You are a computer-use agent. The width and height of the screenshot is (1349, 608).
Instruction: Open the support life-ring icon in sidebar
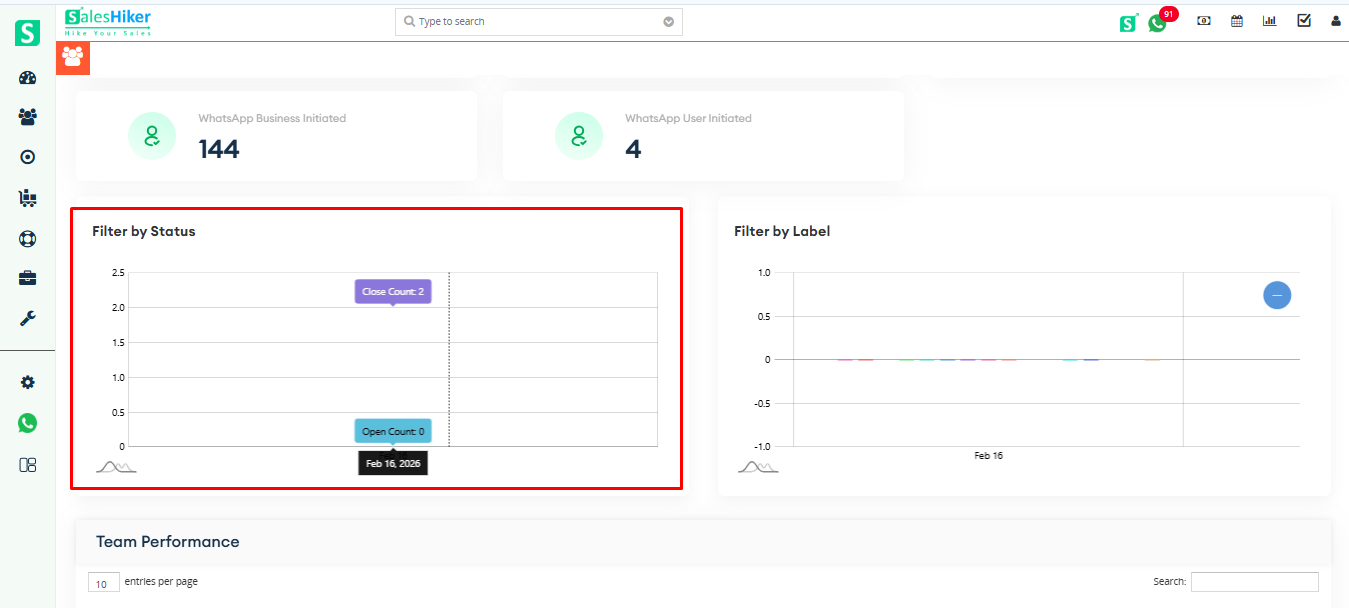27,238
